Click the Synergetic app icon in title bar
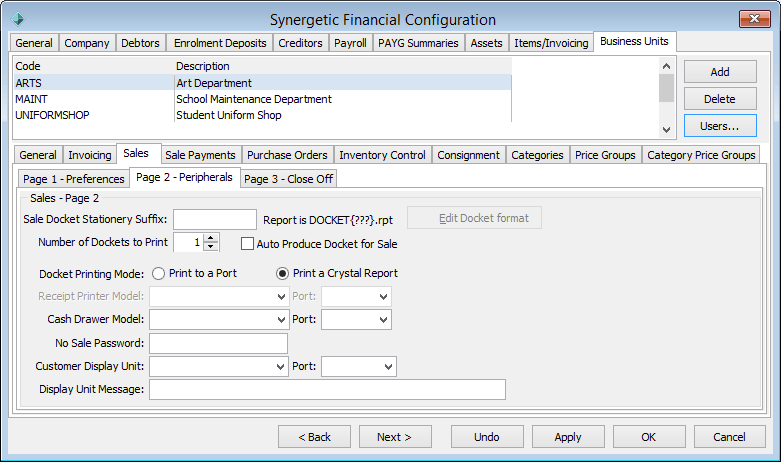 [x=18, y=19]
